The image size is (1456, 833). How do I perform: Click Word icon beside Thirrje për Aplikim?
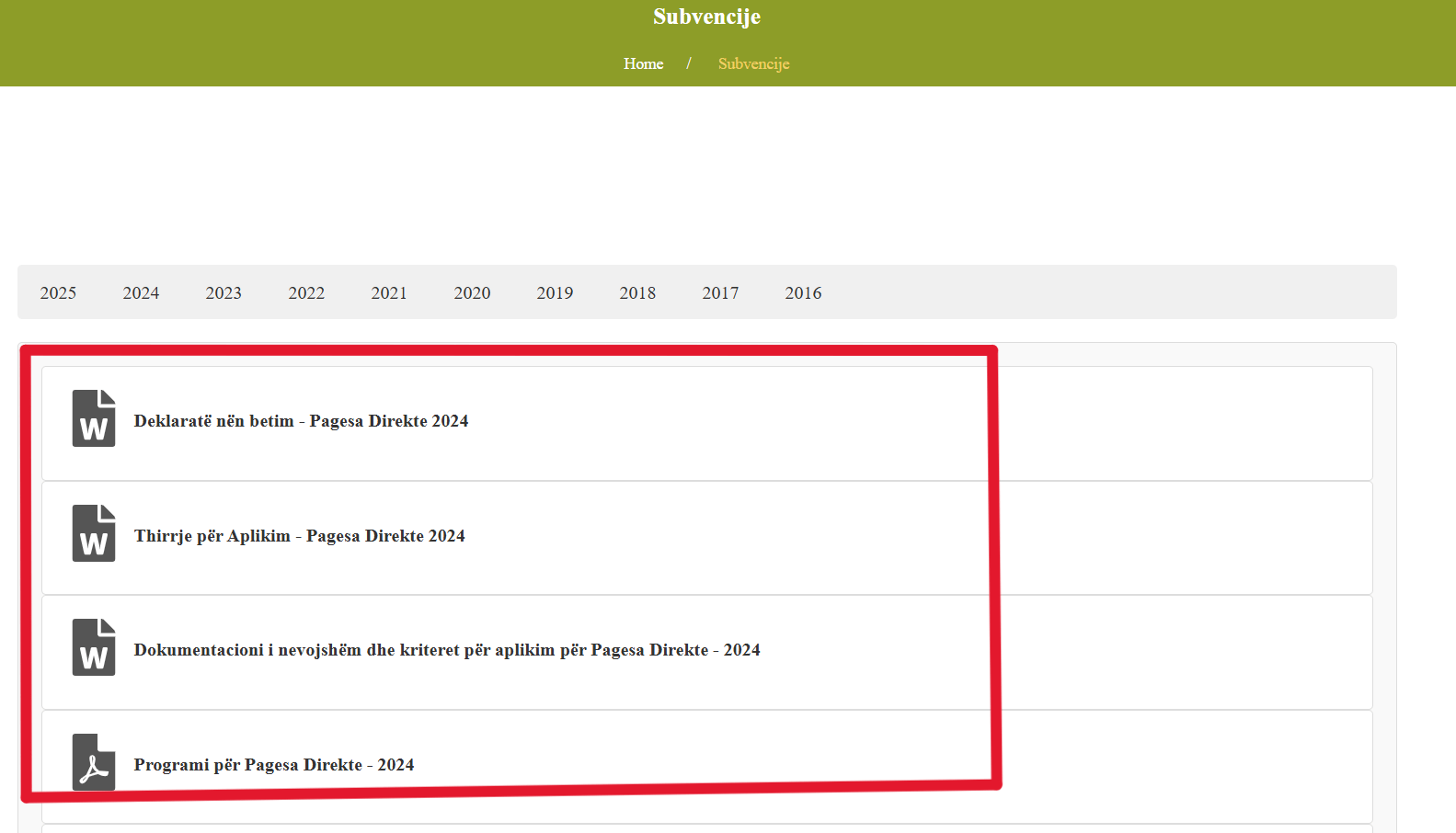tap(94, 533)
